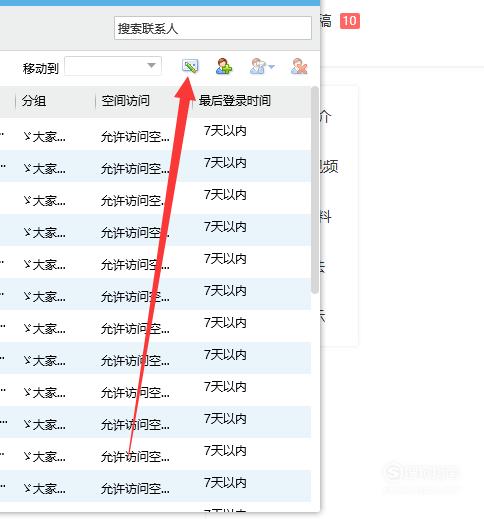Sort by the 最后登录时间 column header
This screenshot has height=519, width=484.
point(235,101)
